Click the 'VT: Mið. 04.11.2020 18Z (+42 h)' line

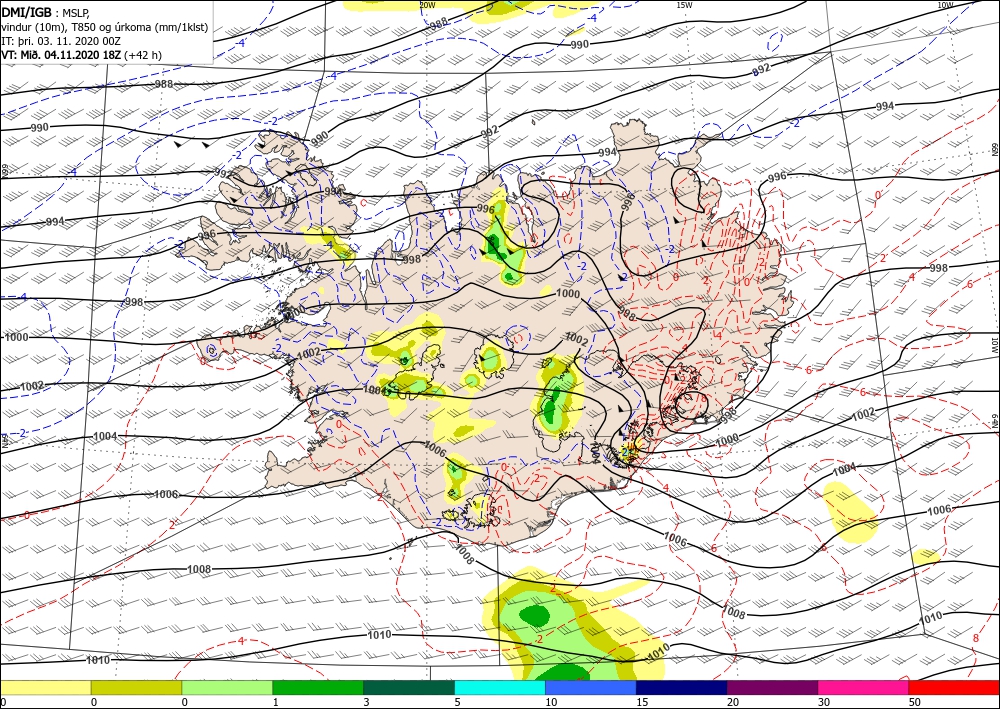(82, 55)
